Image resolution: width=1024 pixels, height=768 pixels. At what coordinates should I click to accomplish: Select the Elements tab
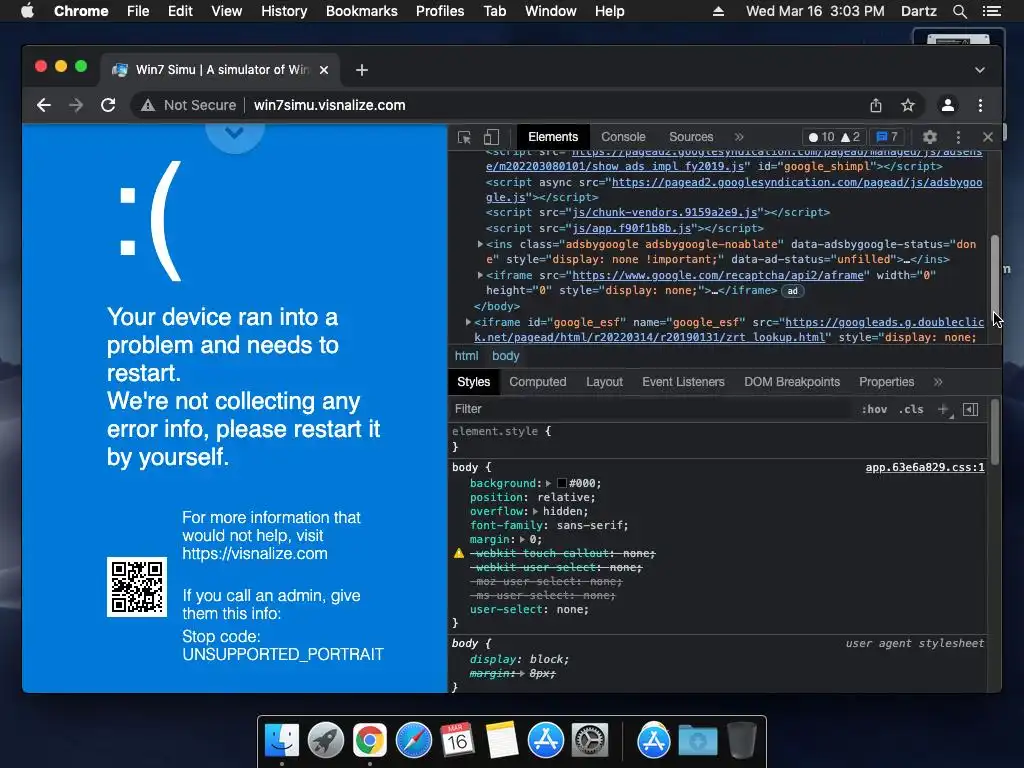(552, 137)
